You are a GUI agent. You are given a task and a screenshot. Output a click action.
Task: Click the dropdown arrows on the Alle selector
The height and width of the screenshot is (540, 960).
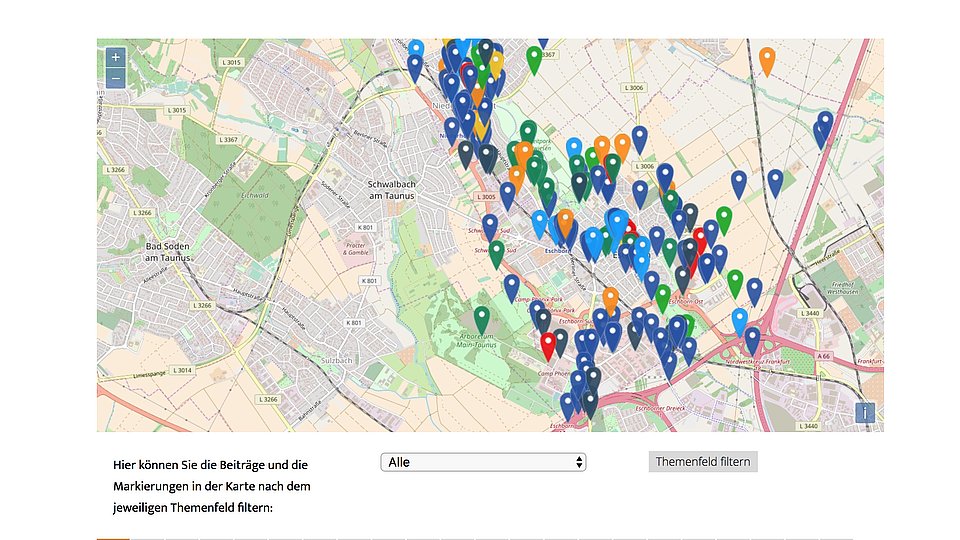pyautogui.click(x=579, y=462)
